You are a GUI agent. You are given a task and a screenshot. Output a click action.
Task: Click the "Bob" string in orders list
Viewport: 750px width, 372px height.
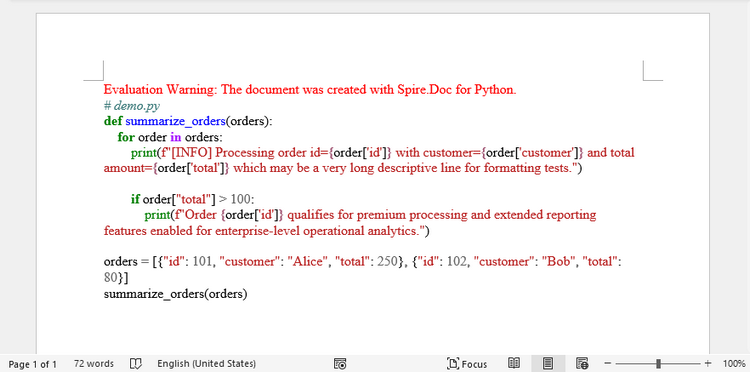coord(559,262)
